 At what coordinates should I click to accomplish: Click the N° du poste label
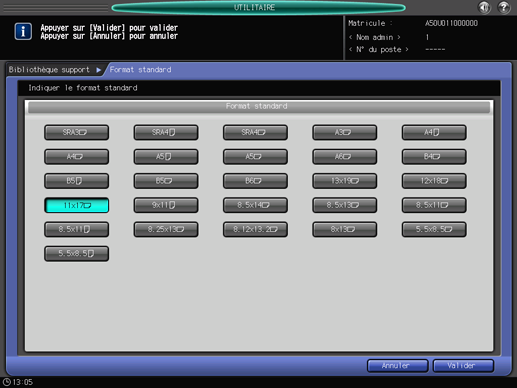pyautogui.click(x=379, y=49)
